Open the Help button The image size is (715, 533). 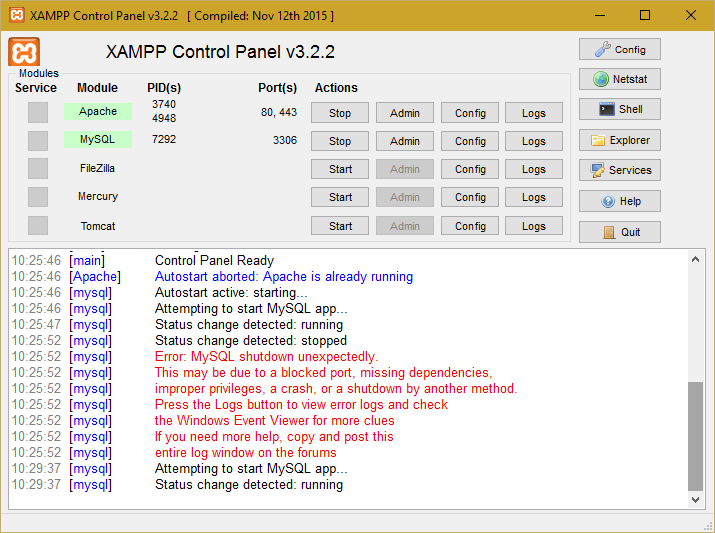(619, 201)
